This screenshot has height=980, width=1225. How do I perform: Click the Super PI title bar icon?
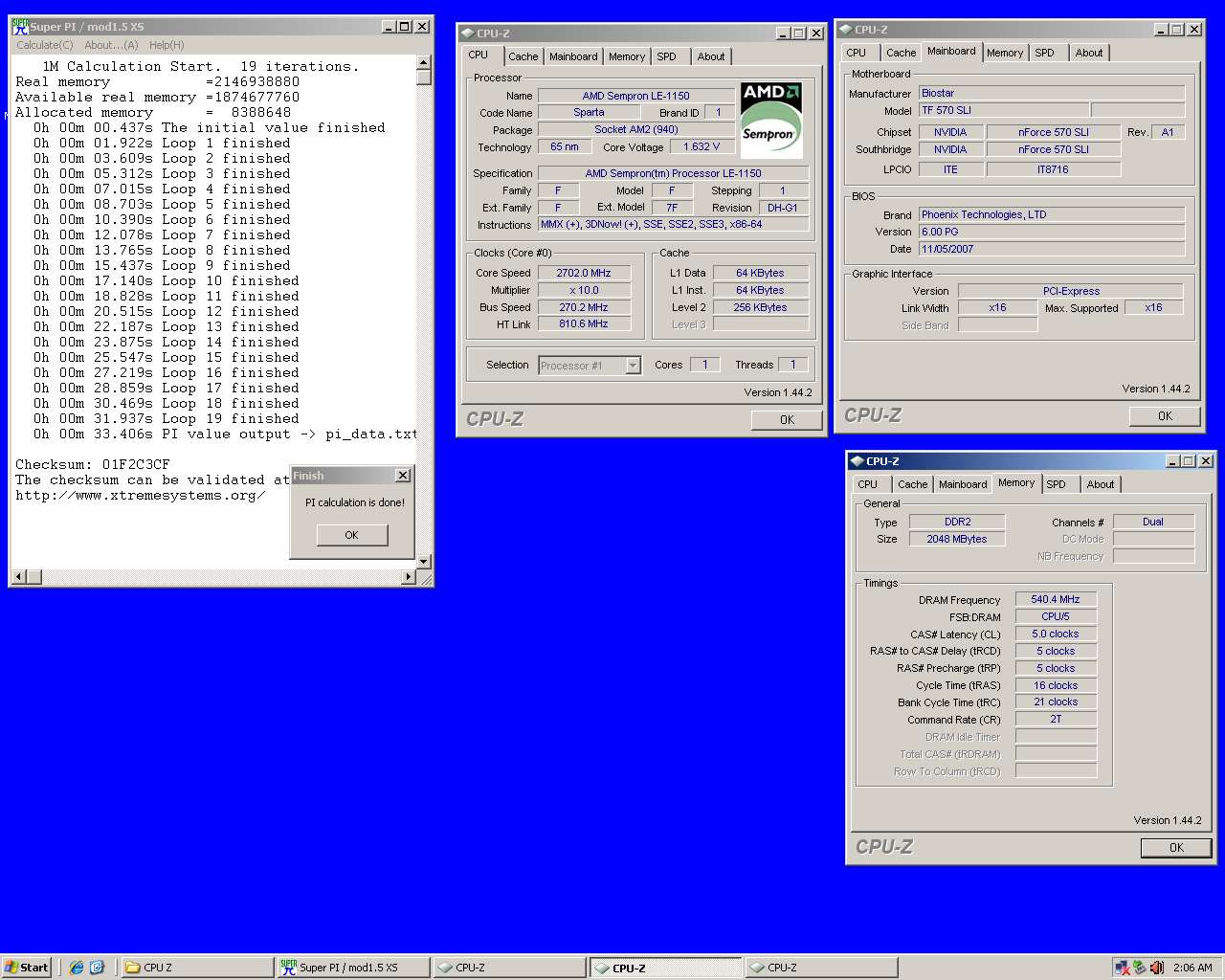pyautogui.click(x=20, y=27)
